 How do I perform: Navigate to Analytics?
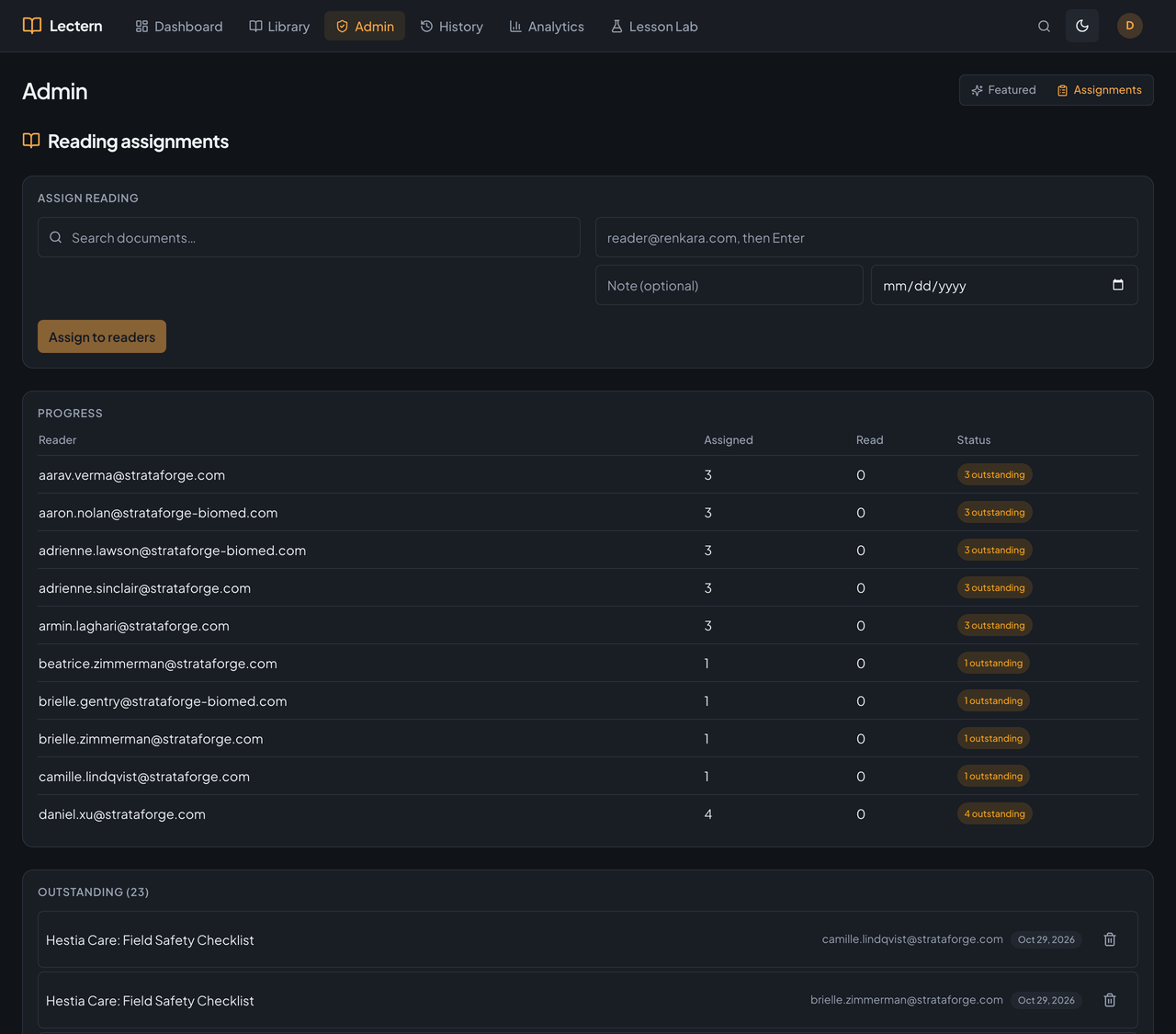click(547, 26)
